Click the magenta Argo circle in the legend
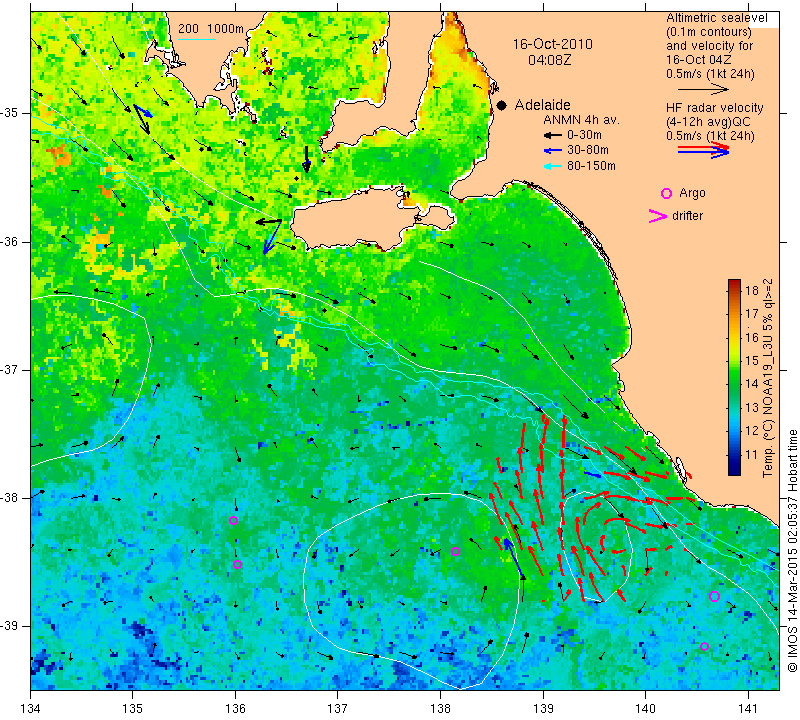The height and width of the screenshot is (720, 800). [666, 193]
